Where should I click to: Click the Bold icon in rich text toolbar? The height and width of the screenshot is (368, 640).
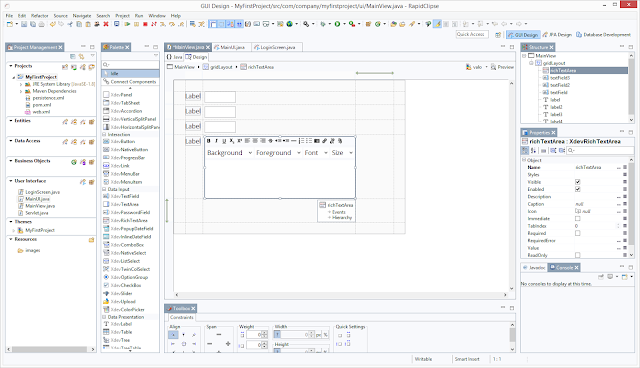pos(209,141)
